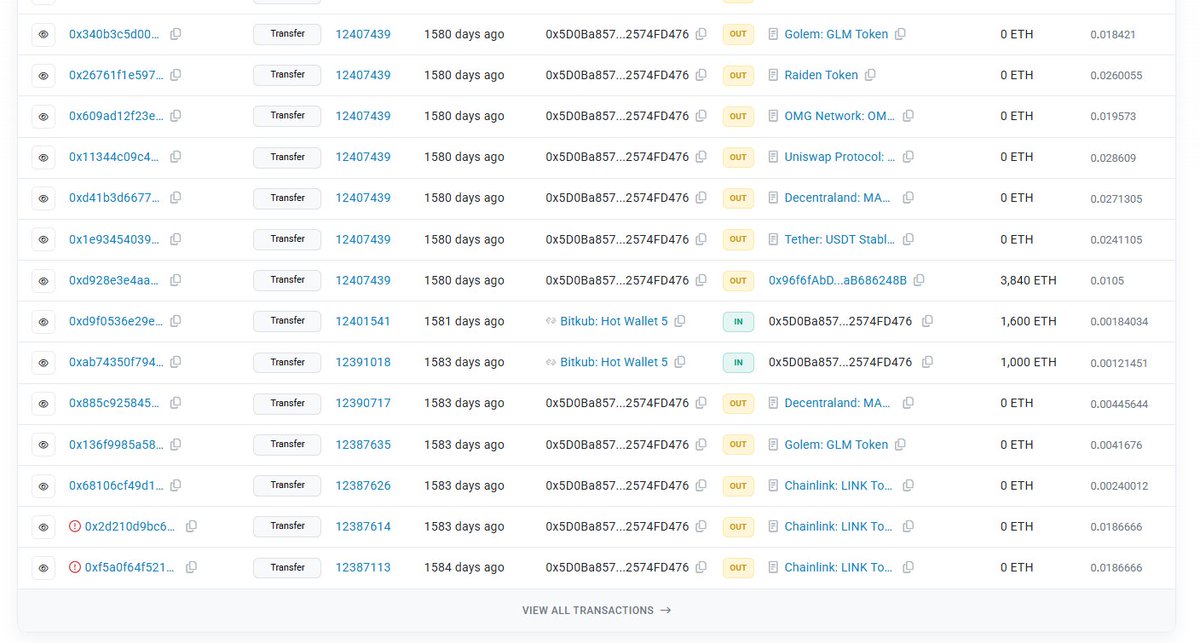This screenshot has width=1200, height=643.
Task: Open transaction 0x1e93454039 details
Action: pos(114,239)
